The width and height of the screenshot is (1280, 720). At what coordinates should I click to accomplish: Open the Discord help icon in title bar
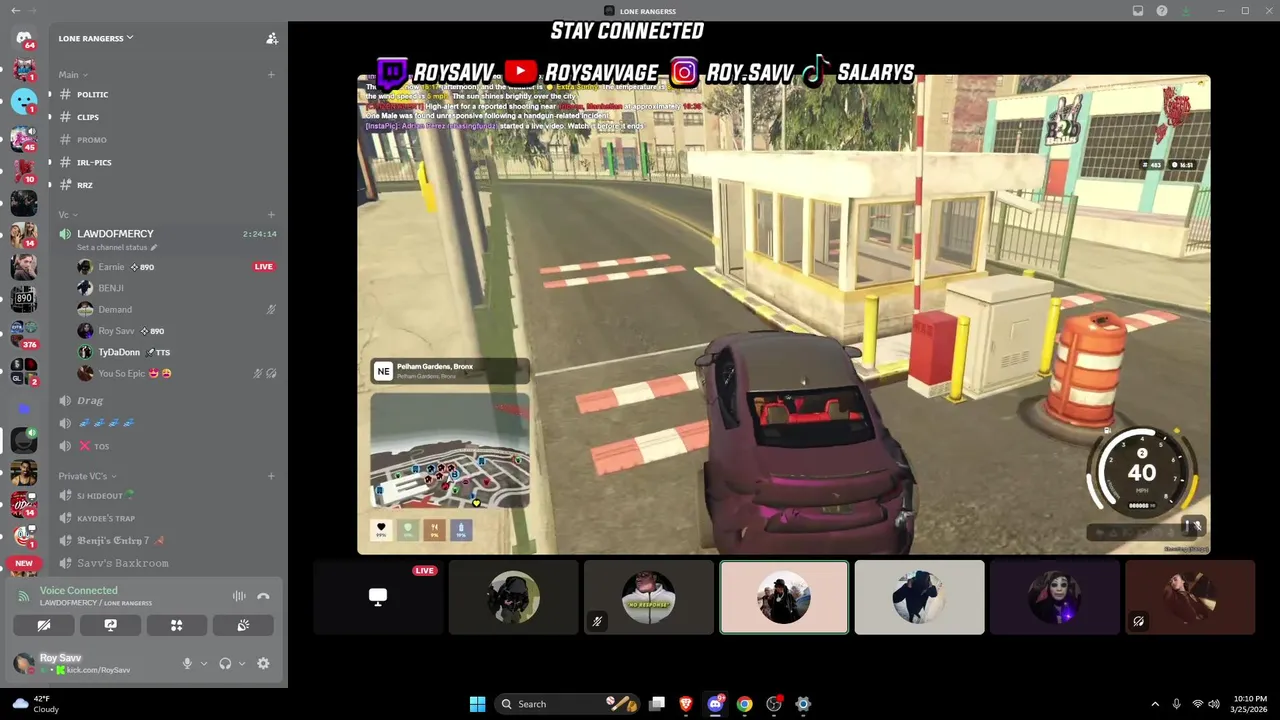(1162, 11)
